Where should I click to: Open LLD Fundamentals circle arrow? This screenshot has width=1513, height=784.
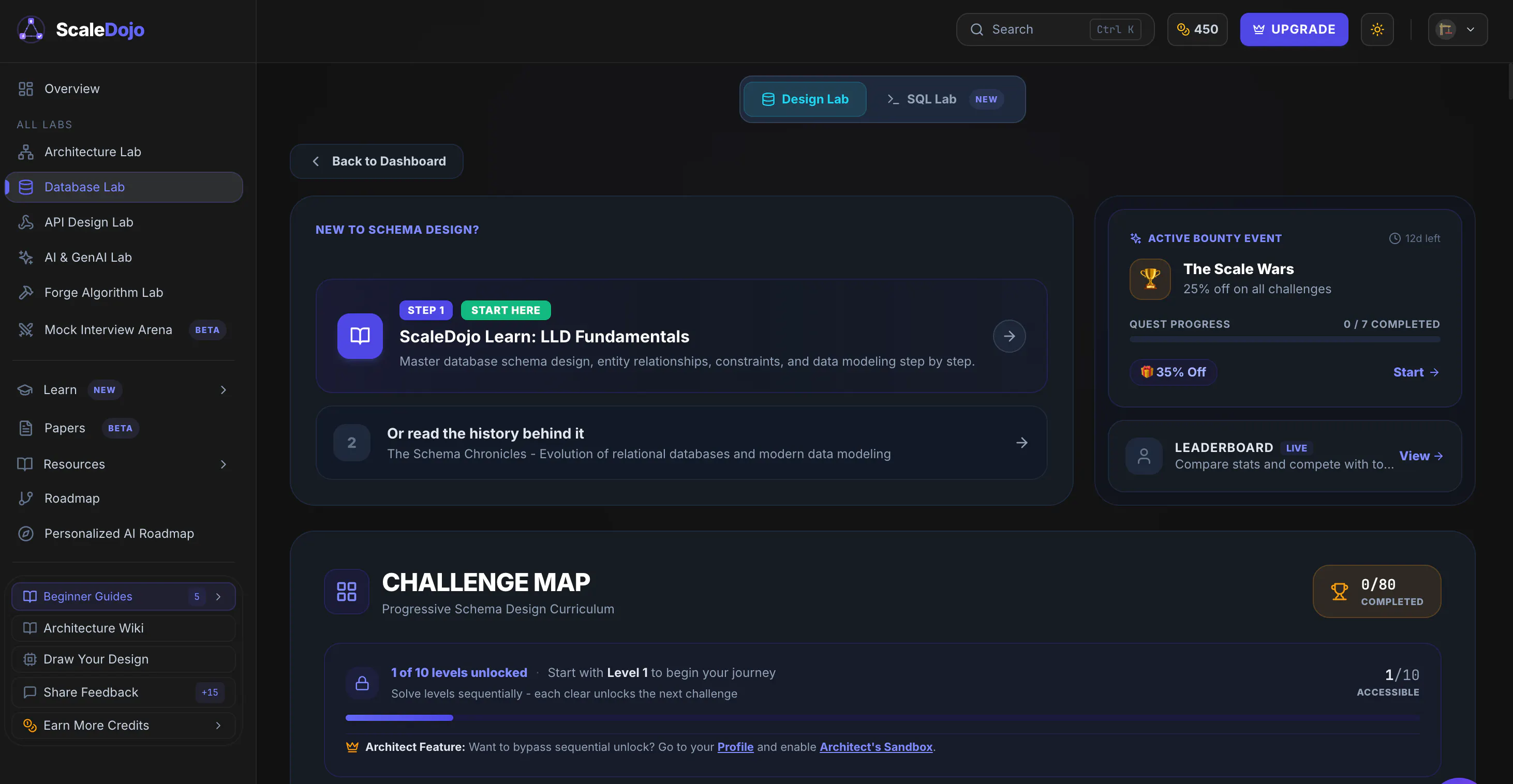(1009, 336)
